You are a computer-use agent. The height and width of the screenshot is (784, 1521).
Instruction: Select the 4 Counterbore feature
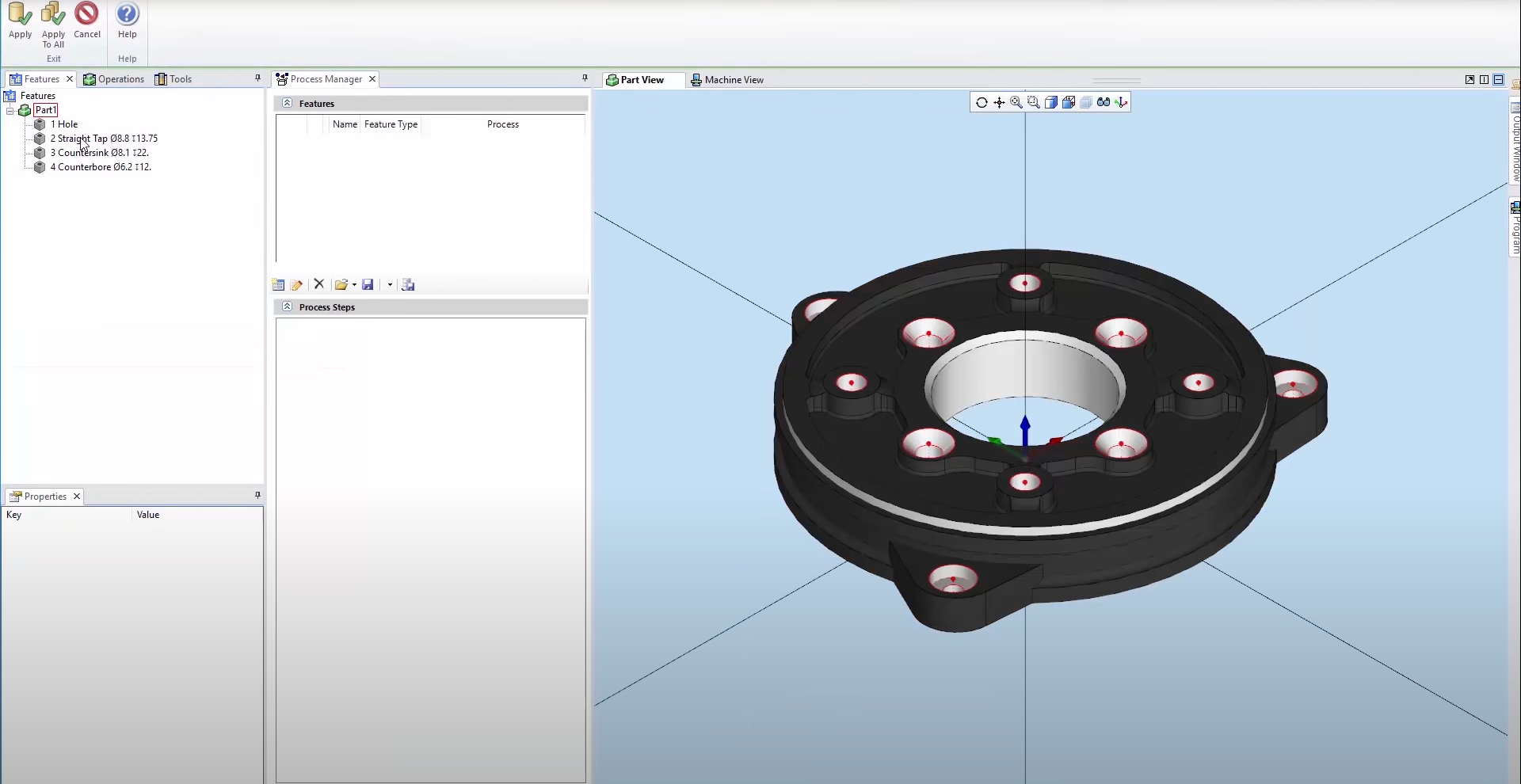[x=101, y=167]
